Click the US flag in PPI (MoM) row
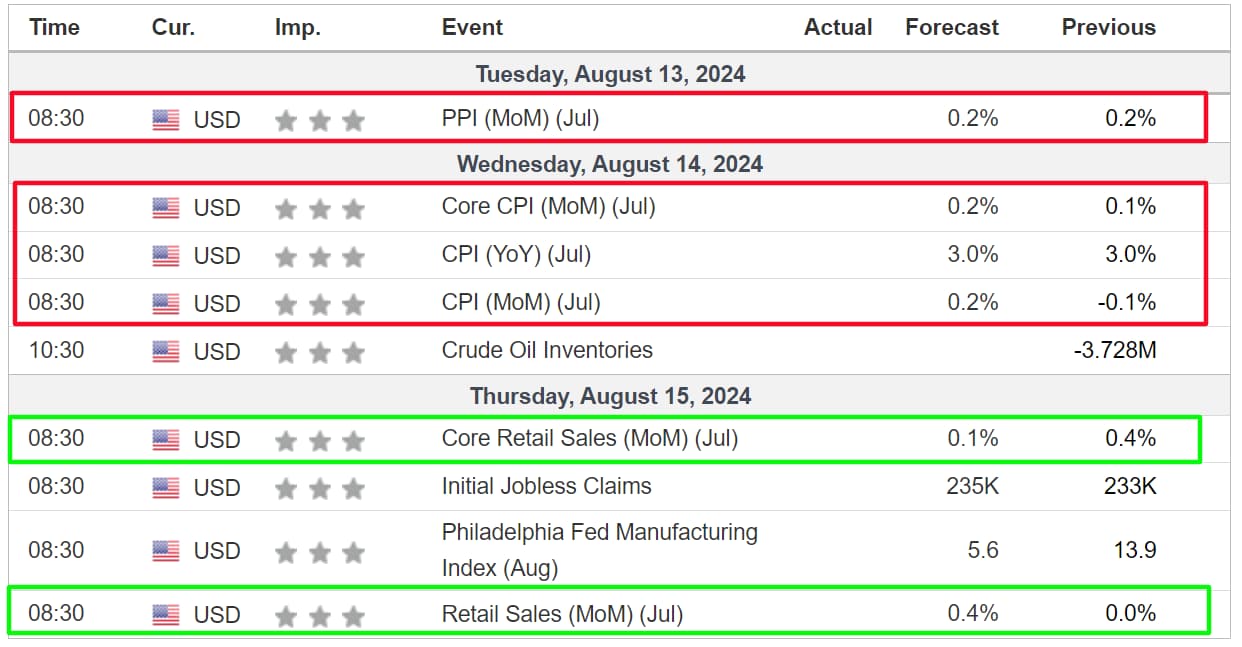1242x647 pixels. [166, 120]
